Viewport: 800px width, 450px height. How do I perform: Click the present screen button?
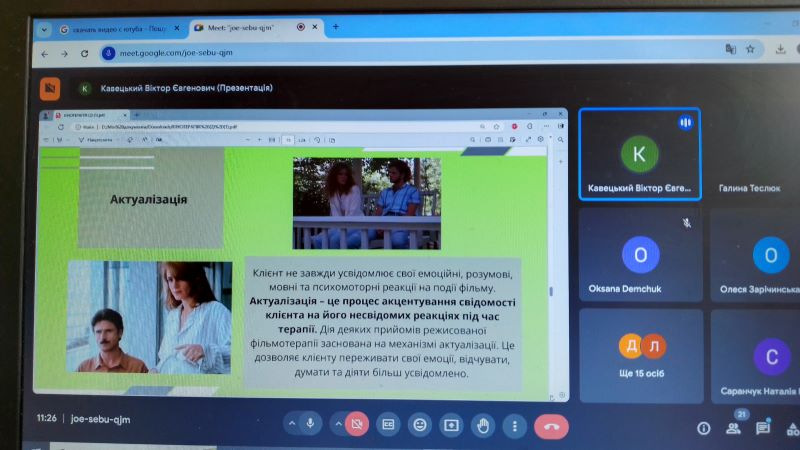click(x=451, y=426)
